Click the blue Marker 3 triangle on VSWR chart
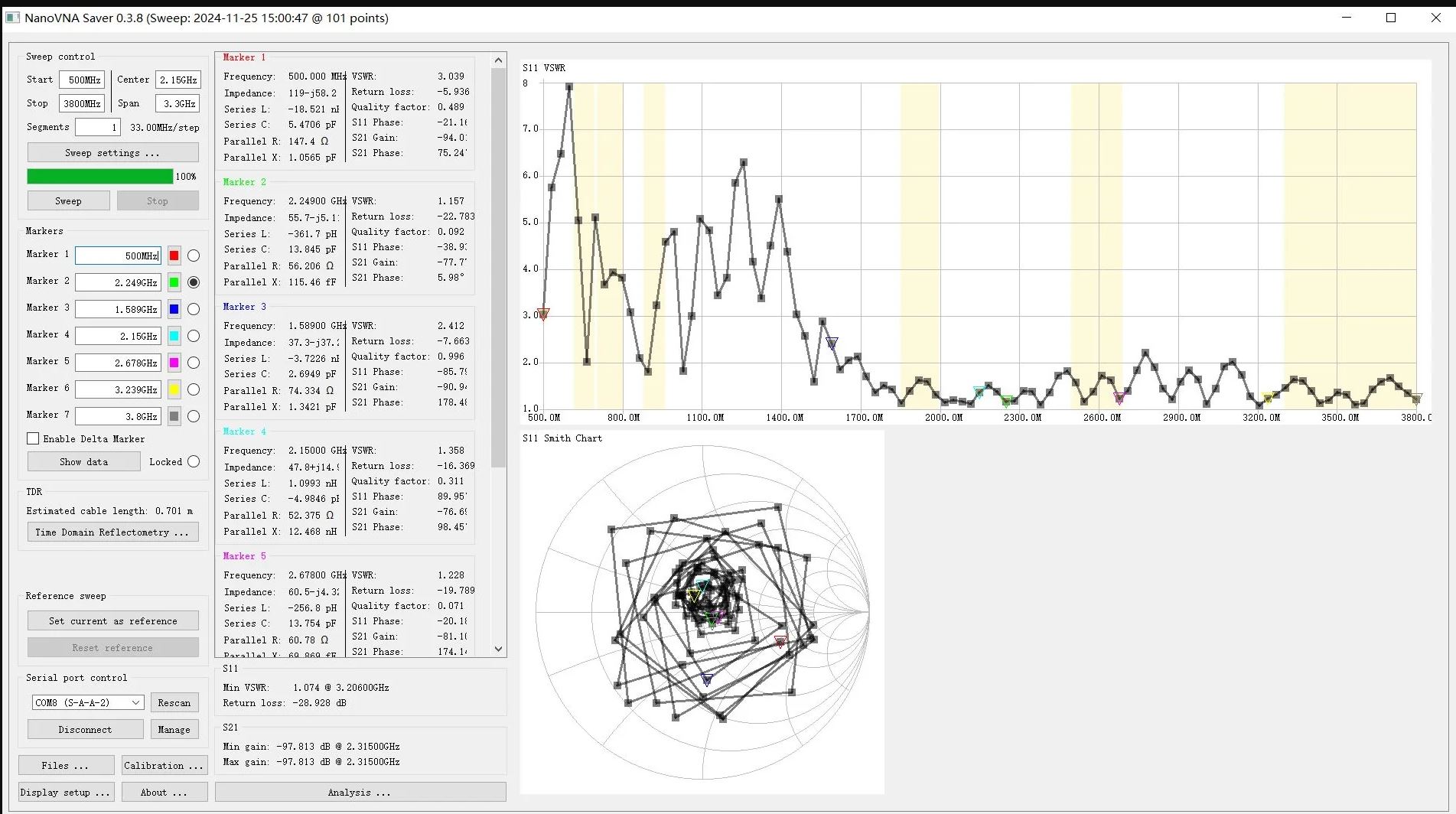Screen dimensions: 1456x814 point(832,344)
